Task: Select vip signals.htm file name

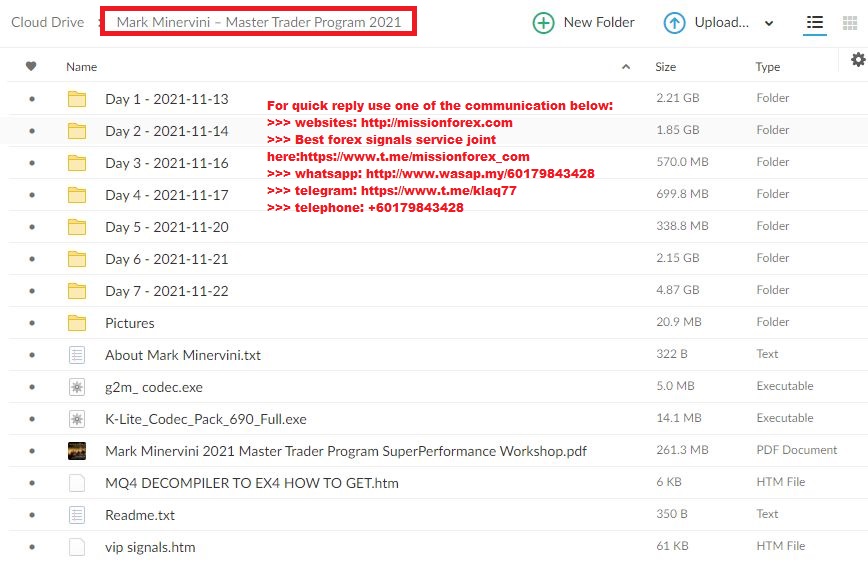Action: pos(150,547)
